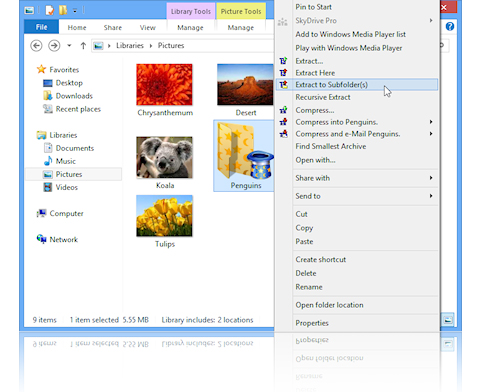This screenshot has height=392, width=481.
Task: Expand the Compress into Penguins submenu arrow
Action: pos(431,122)
